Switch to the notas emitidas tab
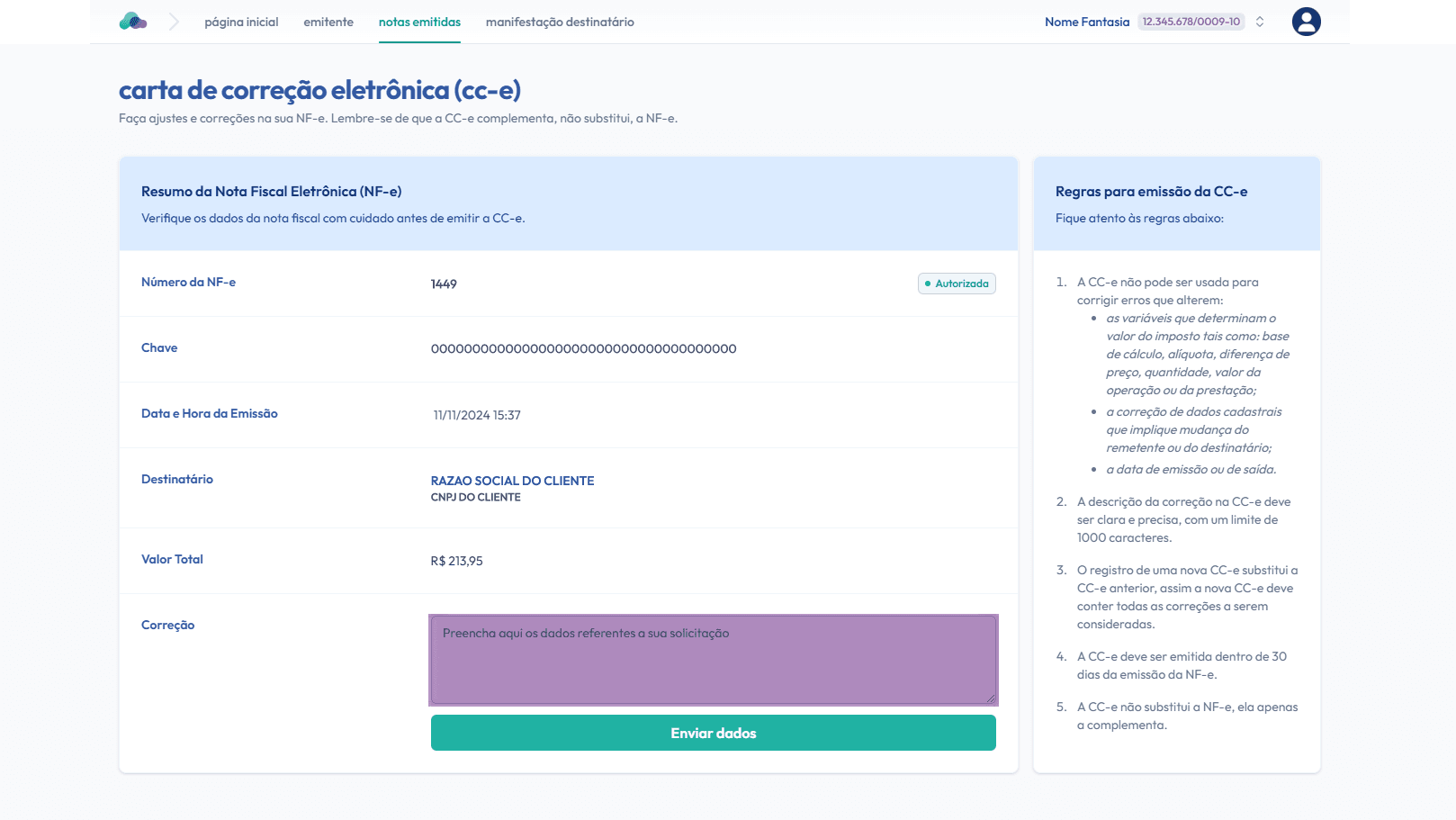The image size is (1456, 820). pos(419,22)
